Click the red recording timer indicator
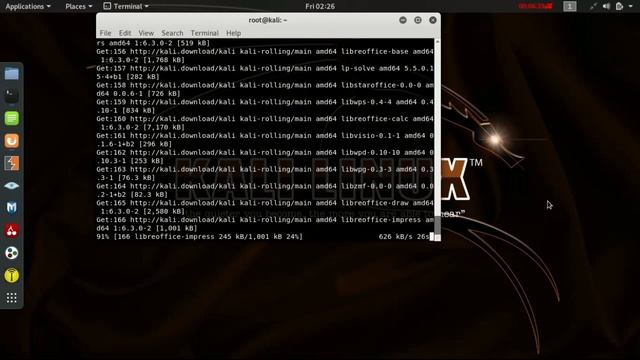 (536, 6)
